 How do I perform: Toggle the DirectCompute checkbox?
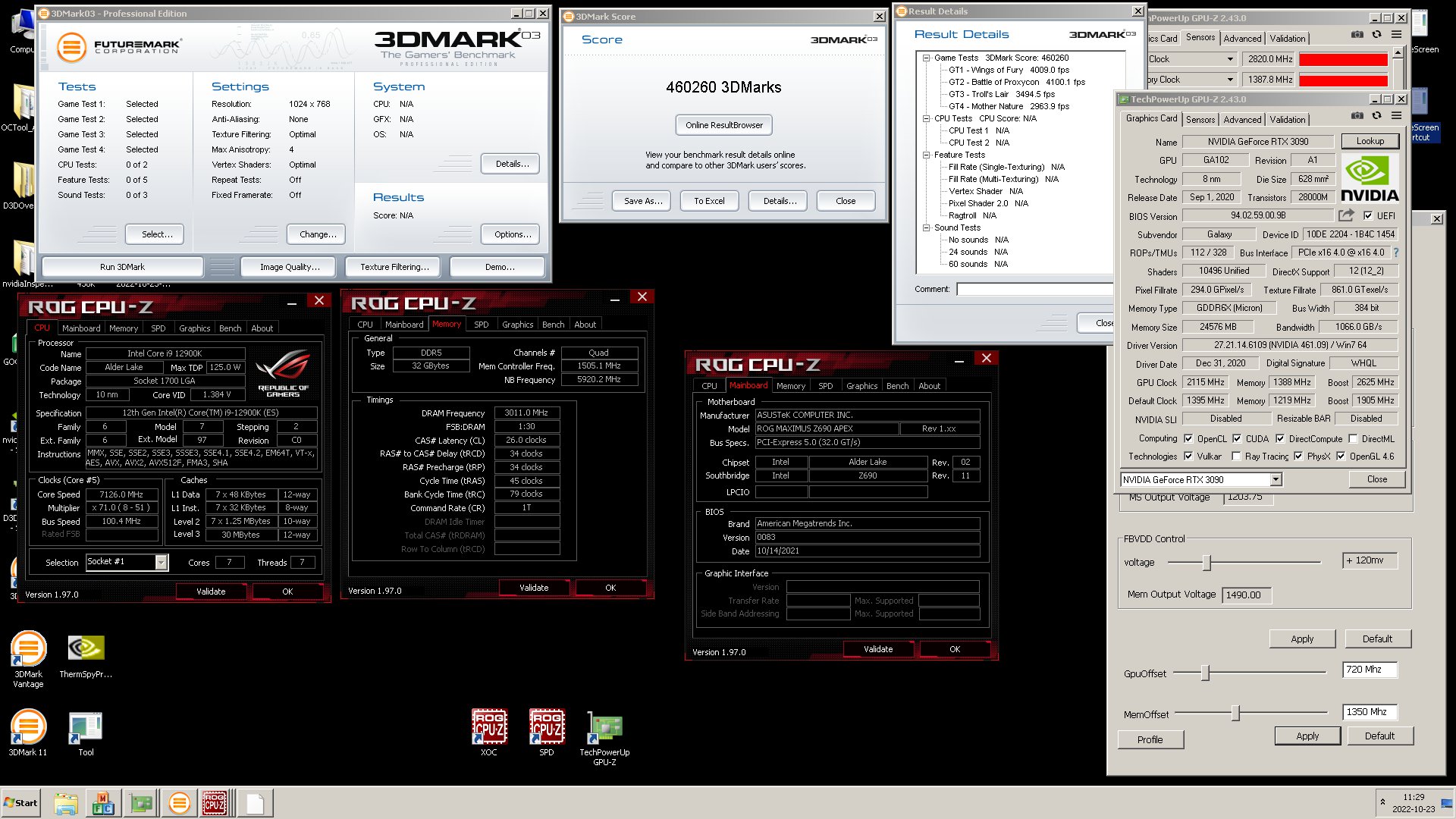point(1280,438)
